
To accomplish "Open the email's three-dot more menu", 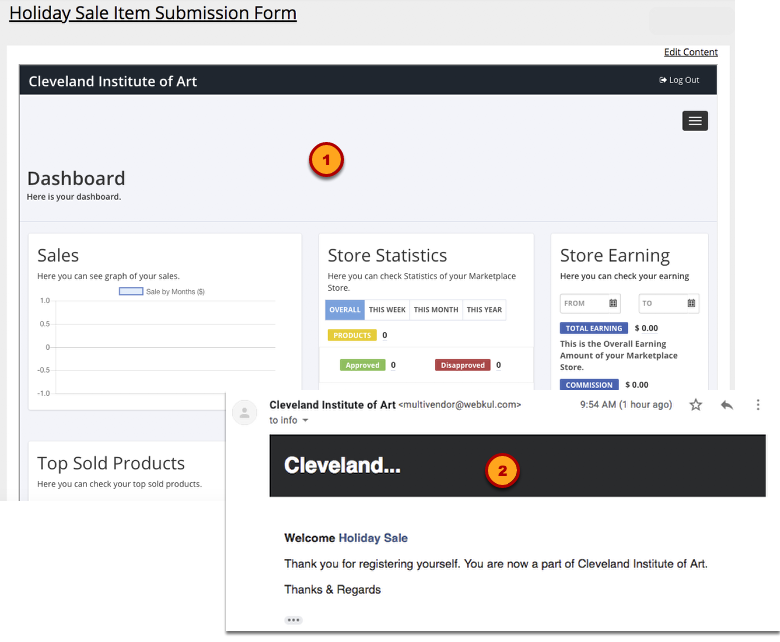I will point(758,405).
